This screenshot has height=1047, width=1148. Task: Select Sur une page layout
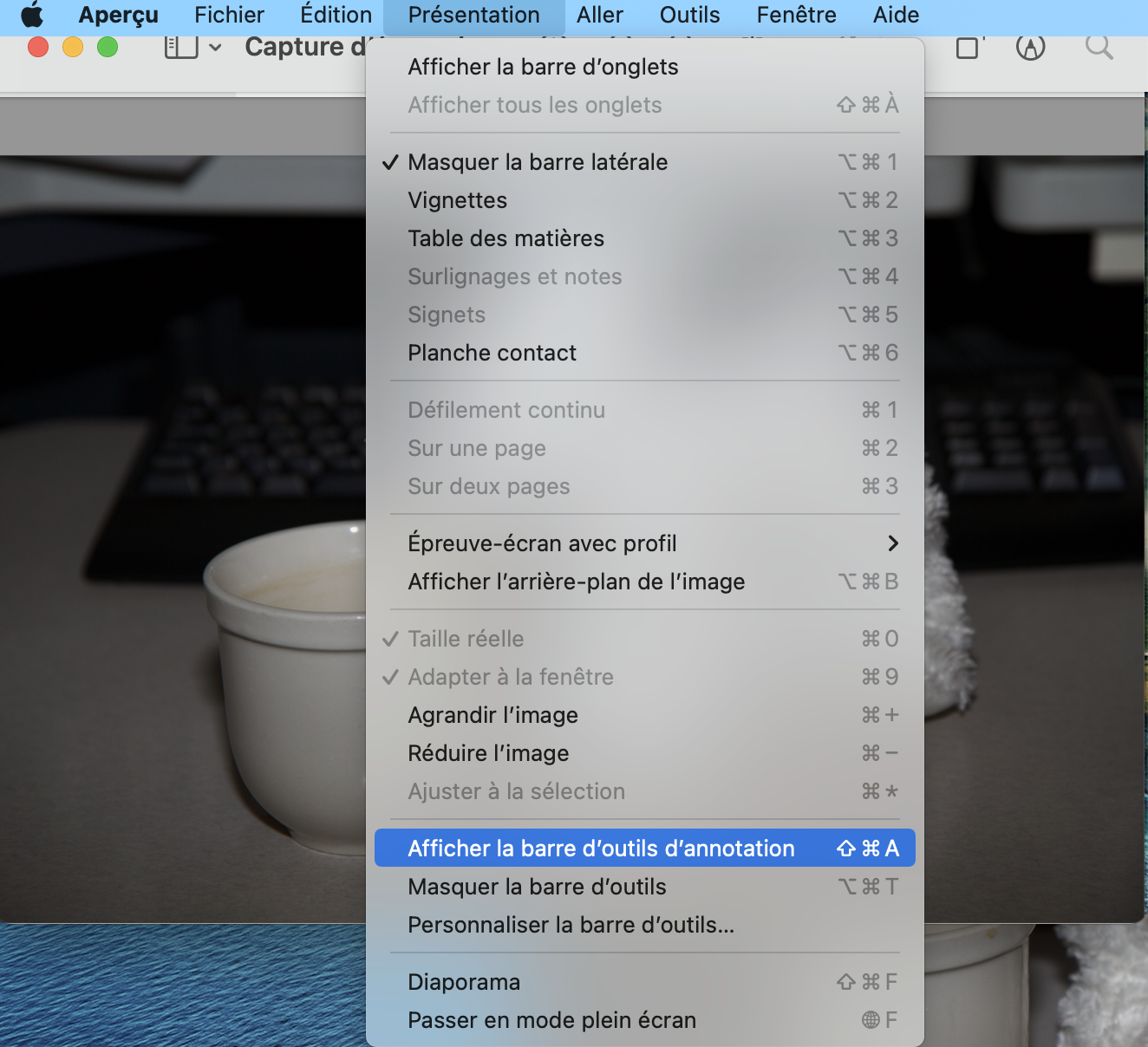click(645, 448)
